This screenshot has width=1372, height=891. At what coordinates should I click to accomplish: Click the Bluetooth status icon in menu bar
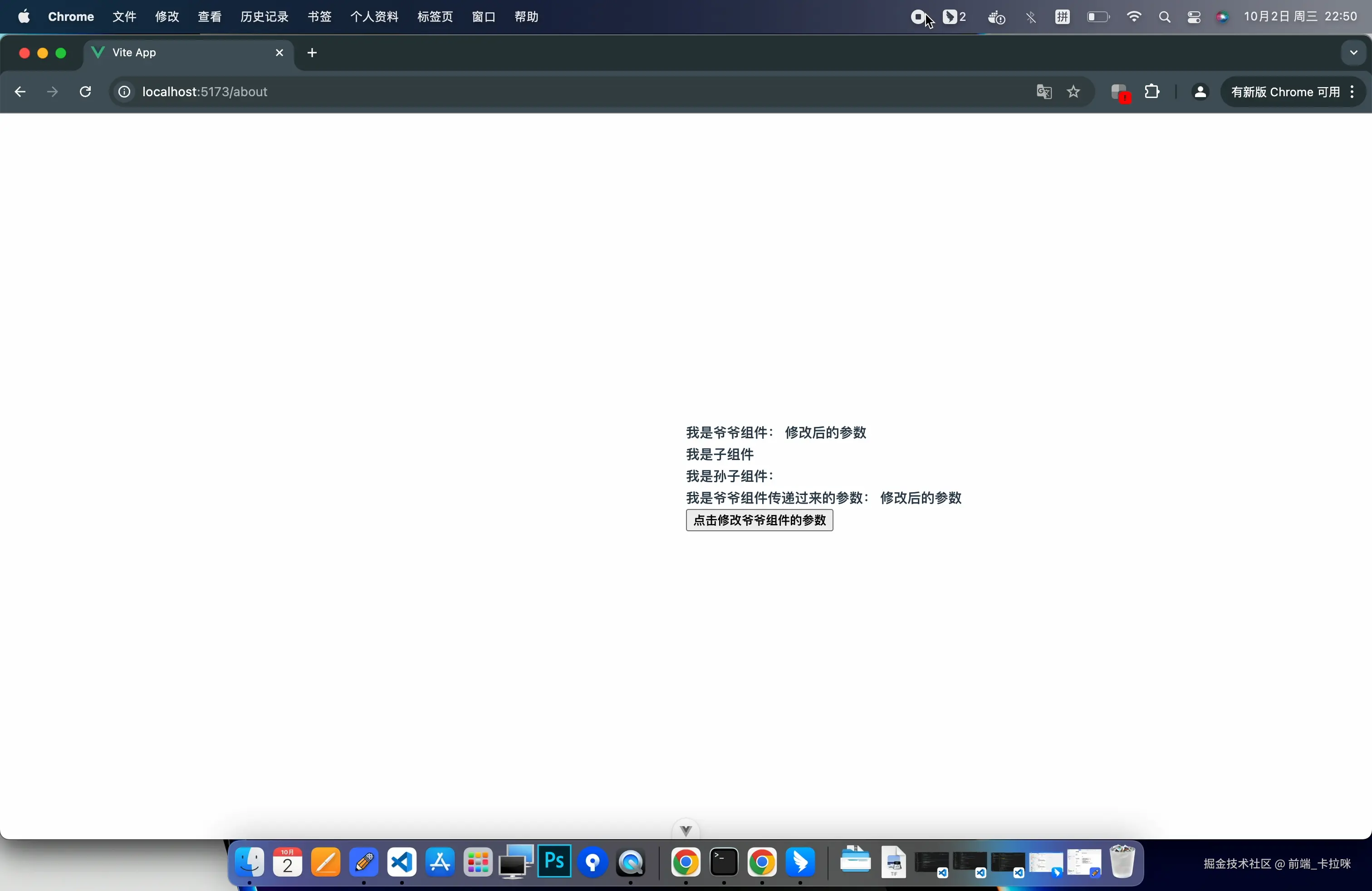(x=1031, y=17)
